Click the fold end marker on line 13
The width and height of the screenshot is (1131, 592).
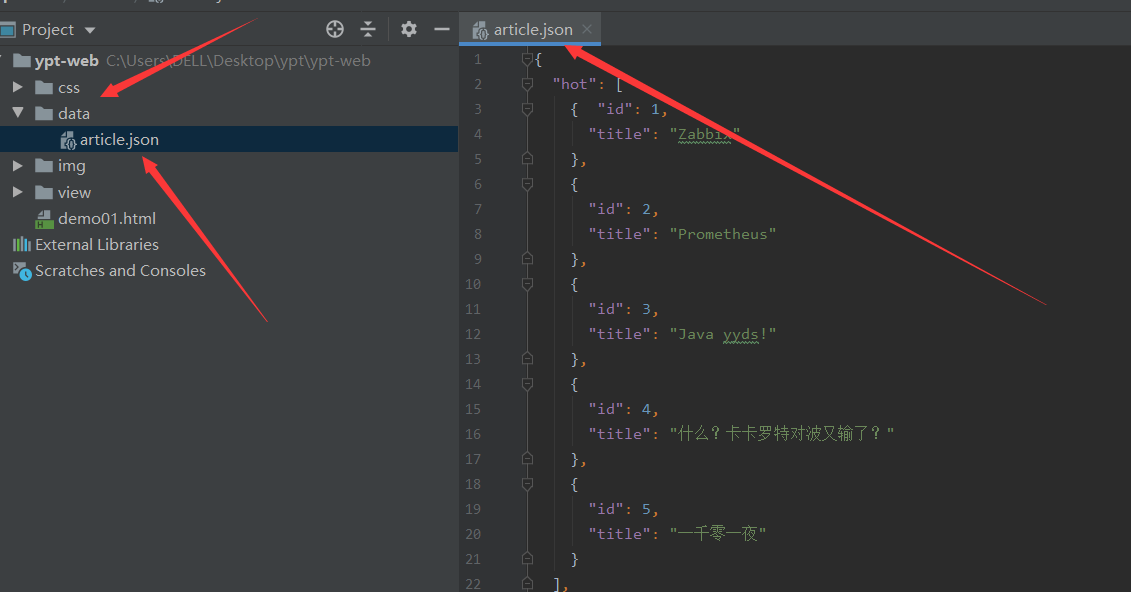pos(527,359)
